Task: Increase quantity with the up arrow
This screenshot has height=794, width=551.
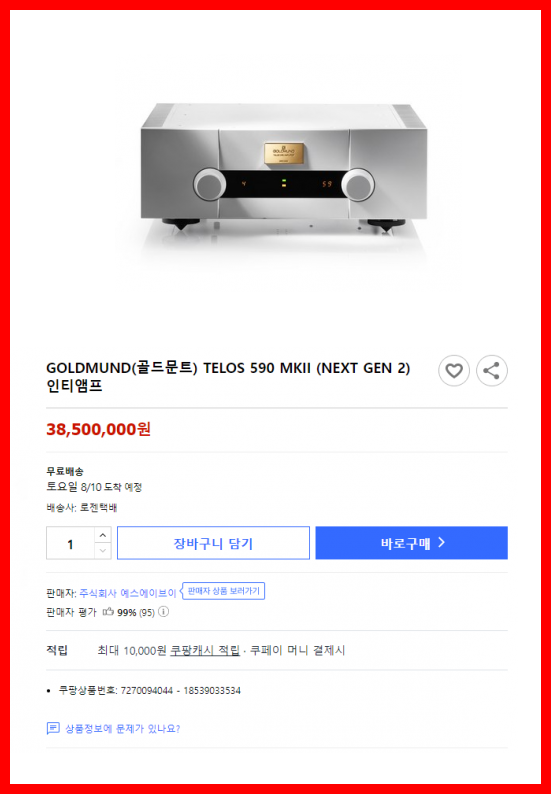Action: point(103,535)
